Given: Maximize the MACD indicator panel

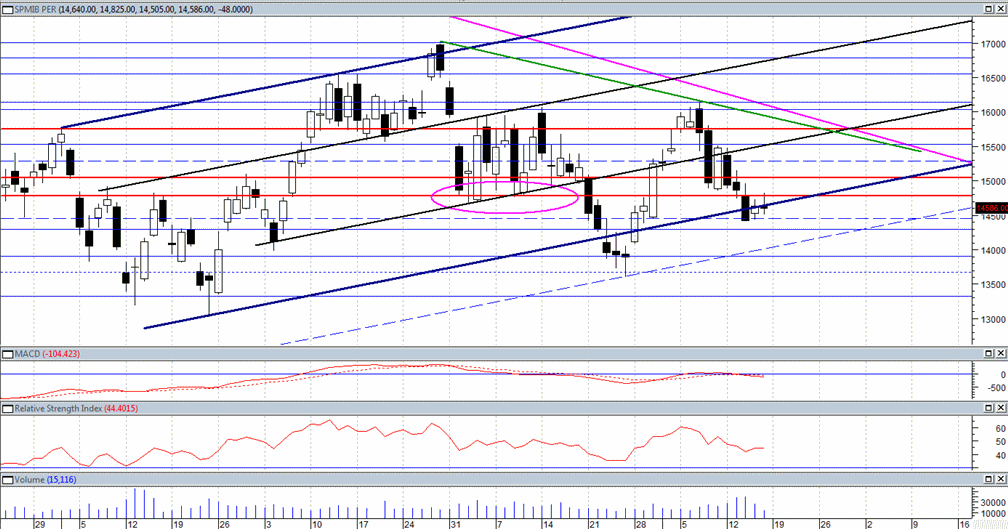Looking at the screenshot, I should pyautogui.click(x=989, y=354).
